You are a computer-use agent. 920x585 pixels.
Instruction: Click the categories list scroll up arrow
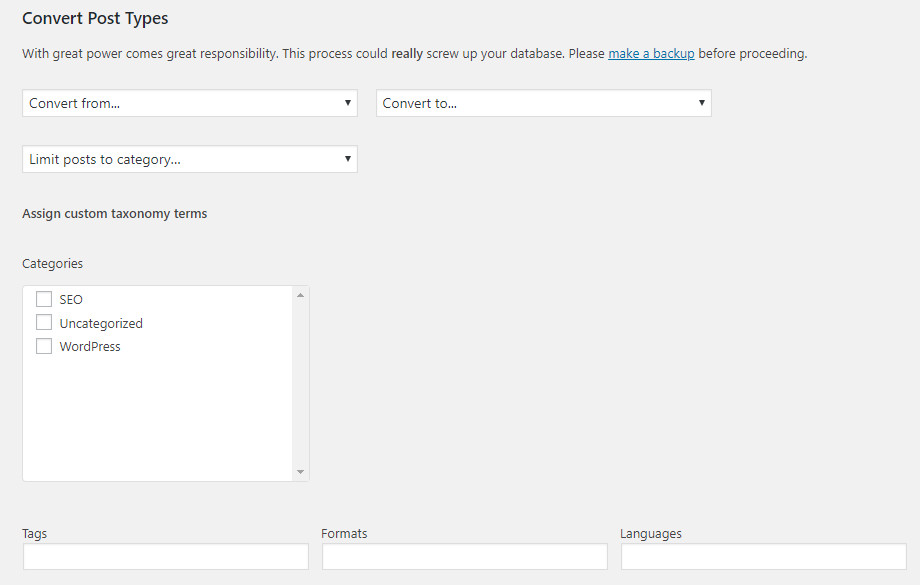click(x=300, y=295)
